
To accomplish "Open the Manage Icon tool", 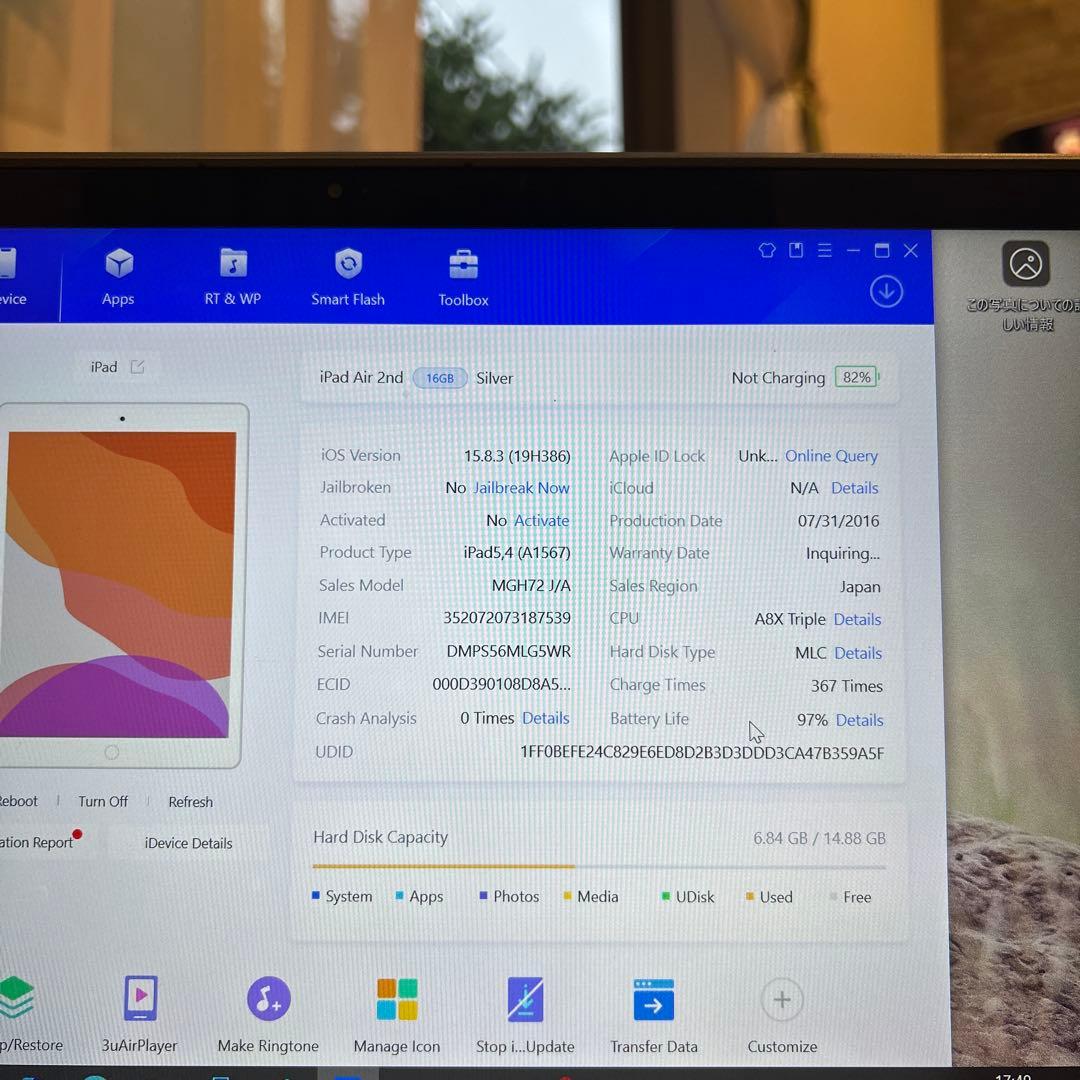I will click(x=397, y=999).
